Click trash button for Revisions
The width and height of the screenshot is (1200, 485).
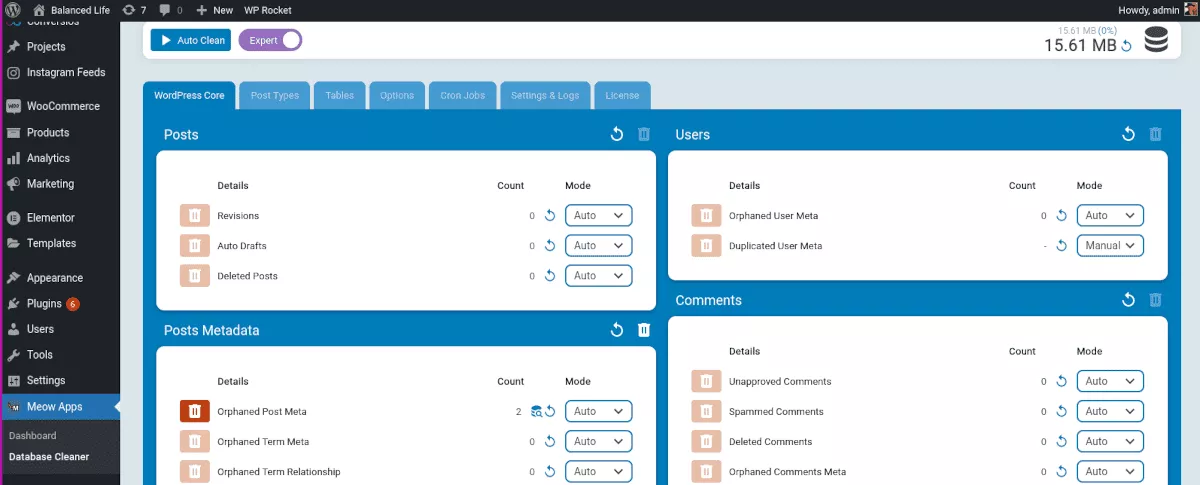[x=195, y=216]
